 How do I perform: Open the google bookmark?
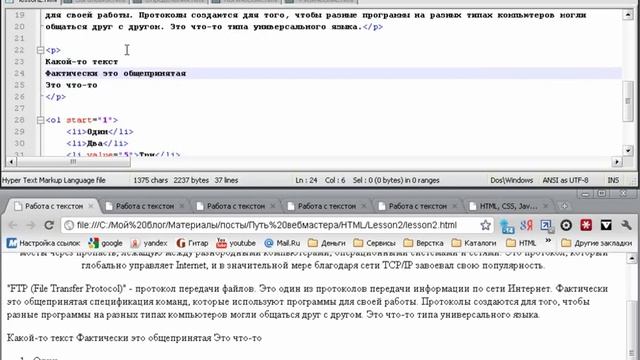coord(106,243)
